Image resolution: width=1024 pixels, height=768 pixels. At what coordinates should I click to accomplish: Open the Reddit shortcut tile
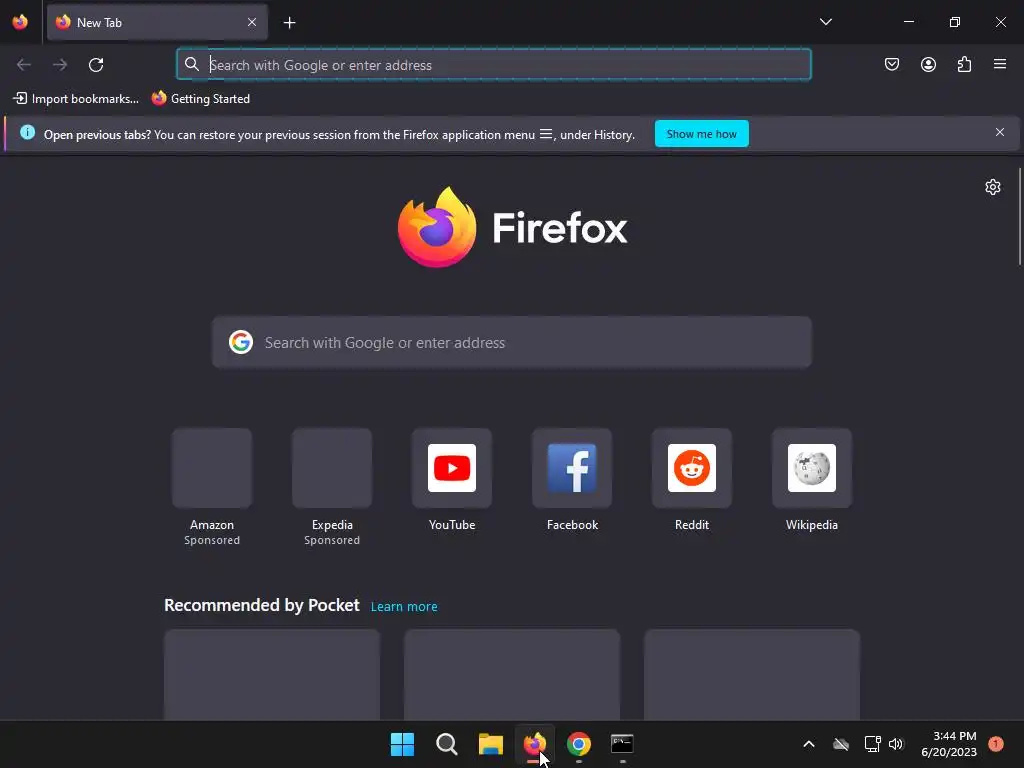coord(692,481)
